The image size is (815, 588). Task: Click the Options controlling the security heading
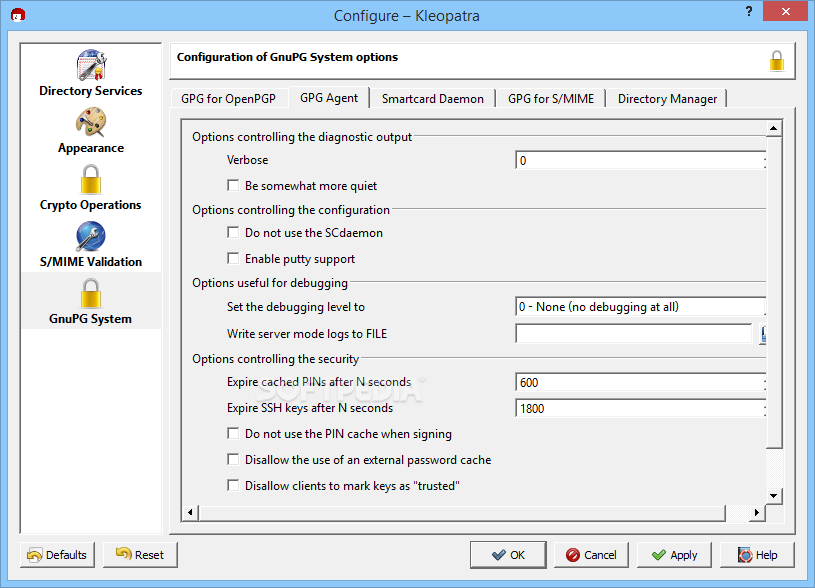click(x=275, y=359)
